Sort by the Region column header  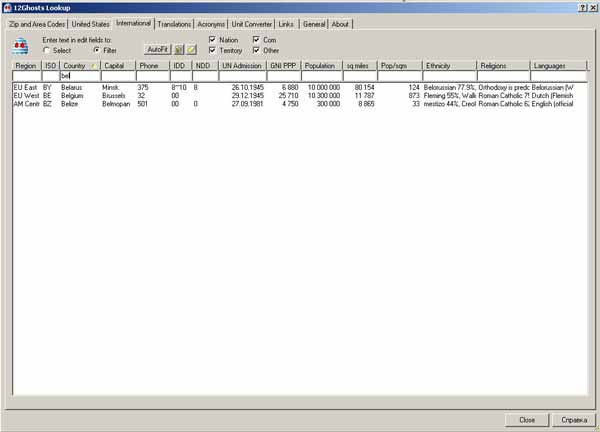tap(27, 66)
